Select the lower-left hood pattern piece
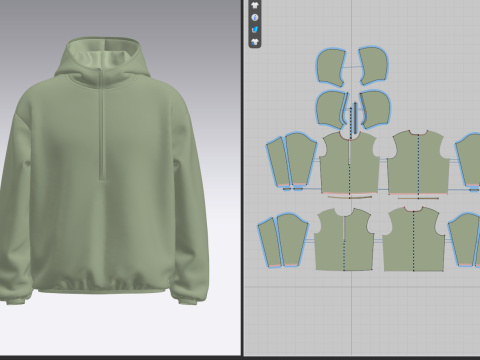The width and height of the screenshot is (480, 360). (330, 110)
